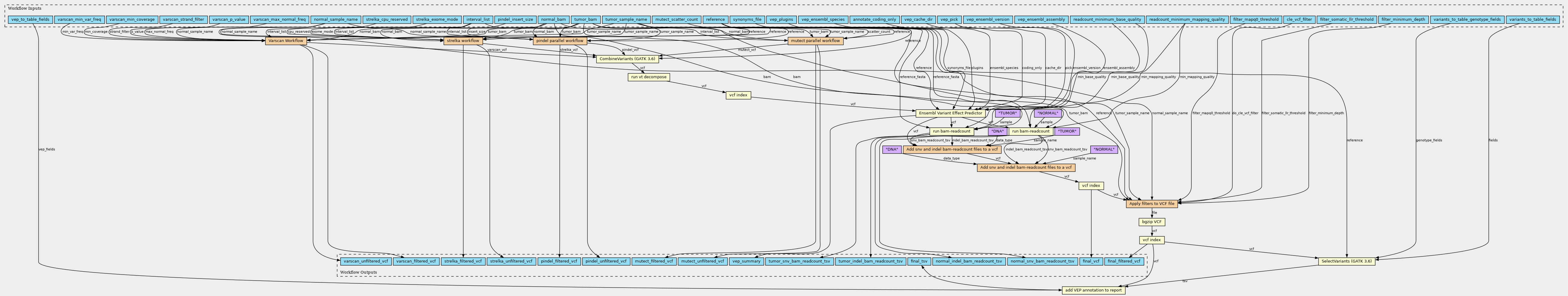Select the vep_ensembl_version input node
The height and width of the screenshot is (296, 1568).
click(988, 20)
